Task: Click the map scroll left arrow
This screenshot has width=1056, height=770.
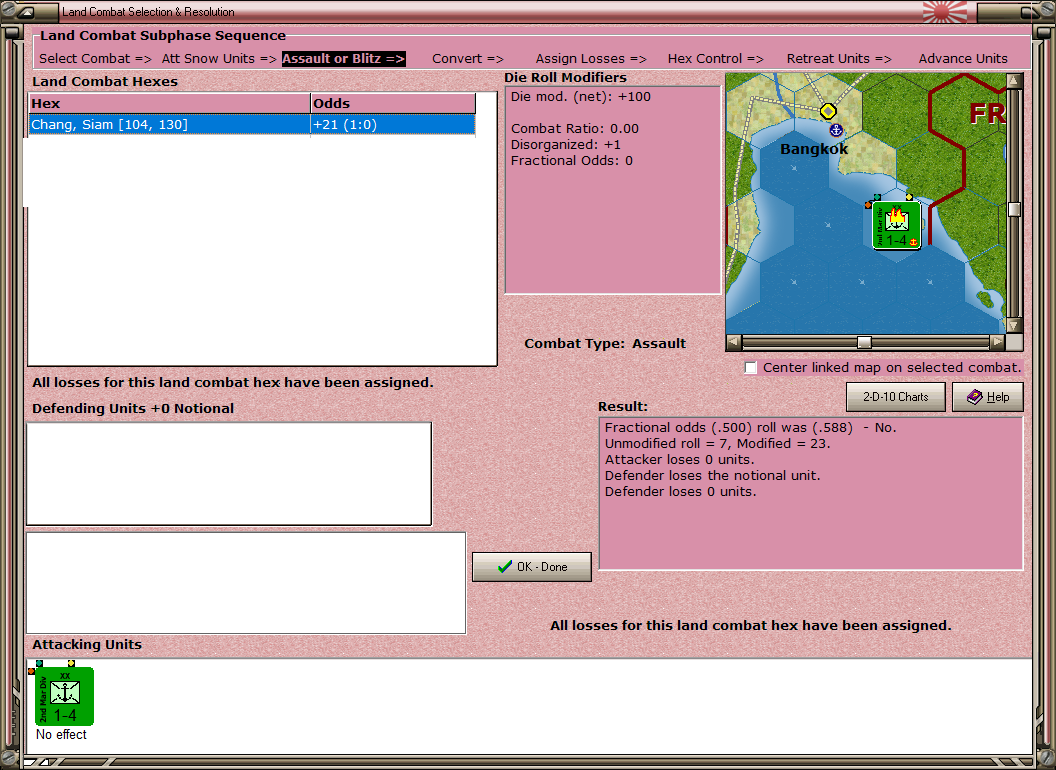Action: (734, 342)
